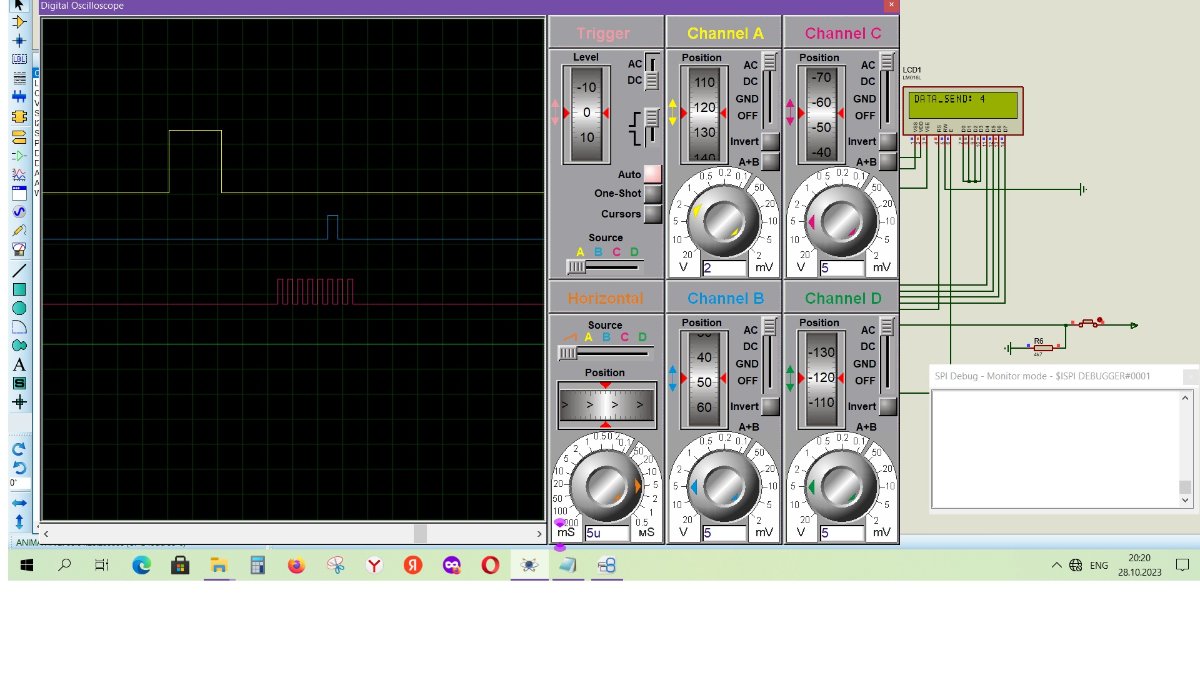Open File Explorer from the taskbar
Image resolution: width=1200 pixels, height=675 pixels.
pyautogui.click(x=218, y=565)
